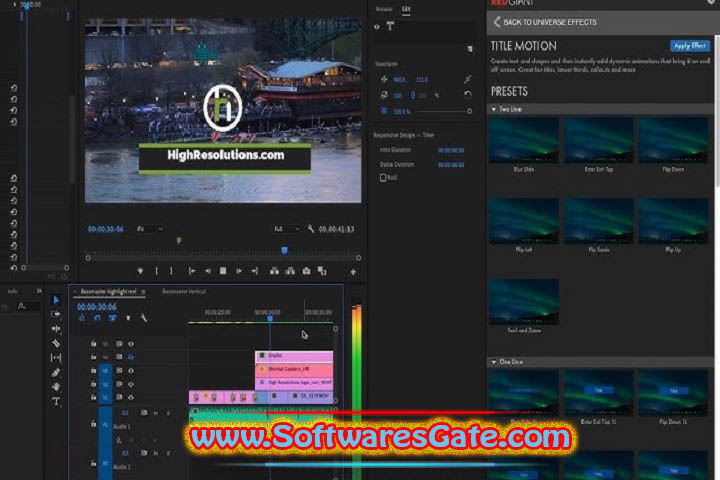Screen dimensions: 720x480
Task: Go back to Universe Effects
Action: click(x=545, y=22)
